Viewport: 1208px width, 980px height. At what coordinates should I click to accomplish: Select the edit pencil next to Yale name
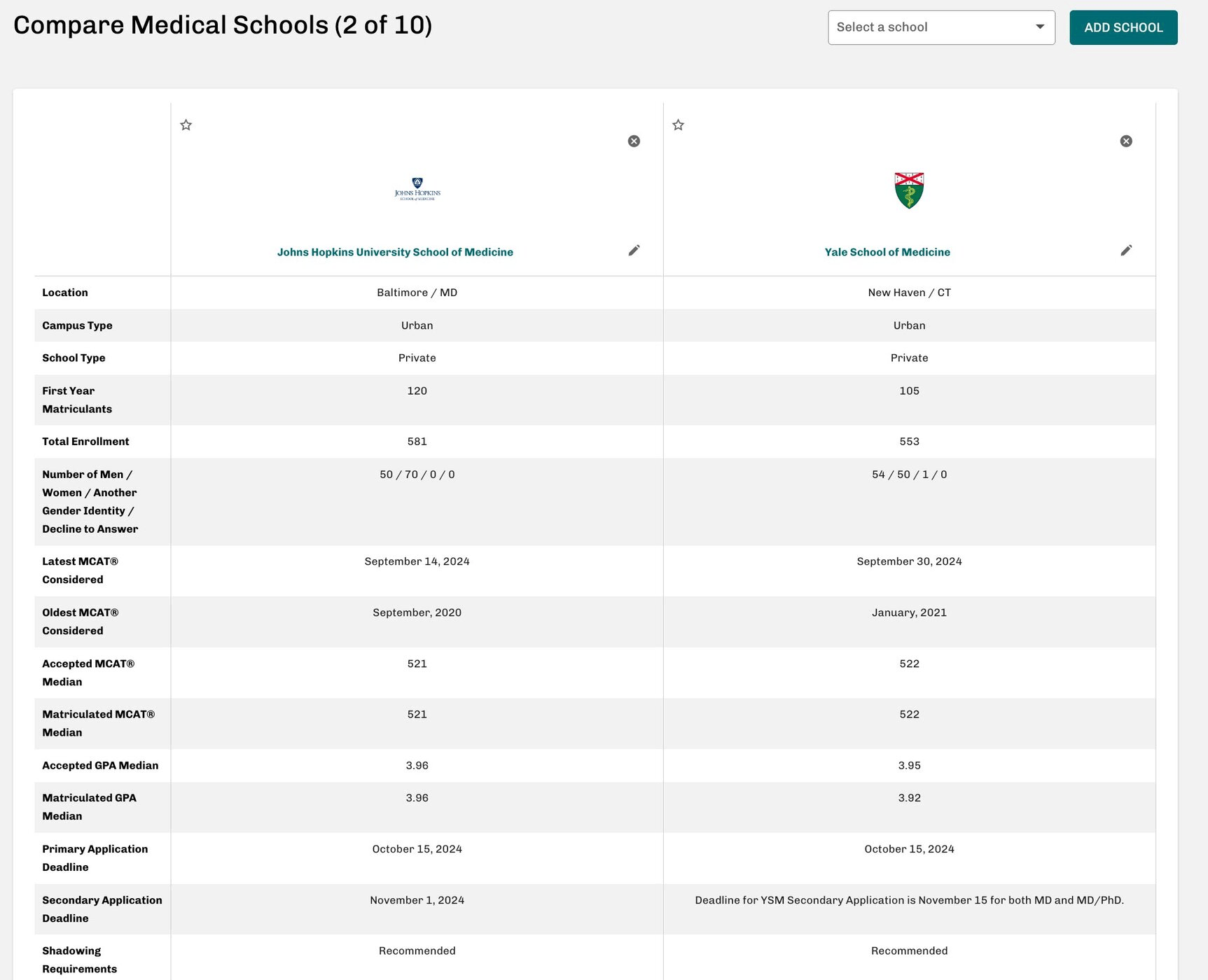click(x=1126, y=250)
